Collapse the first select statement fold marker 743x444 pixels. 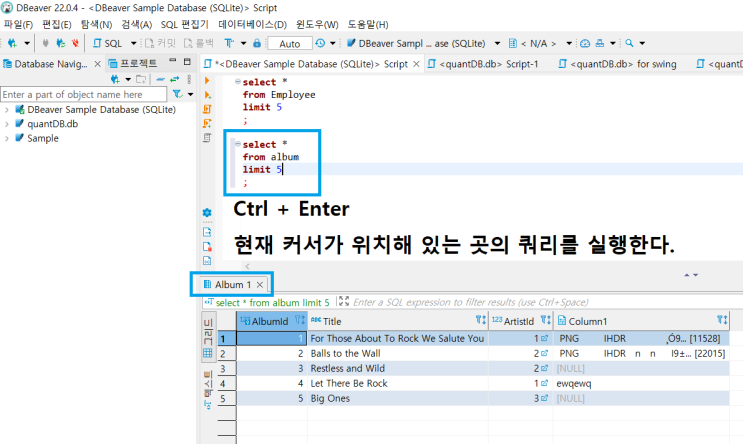pos(238,82)
